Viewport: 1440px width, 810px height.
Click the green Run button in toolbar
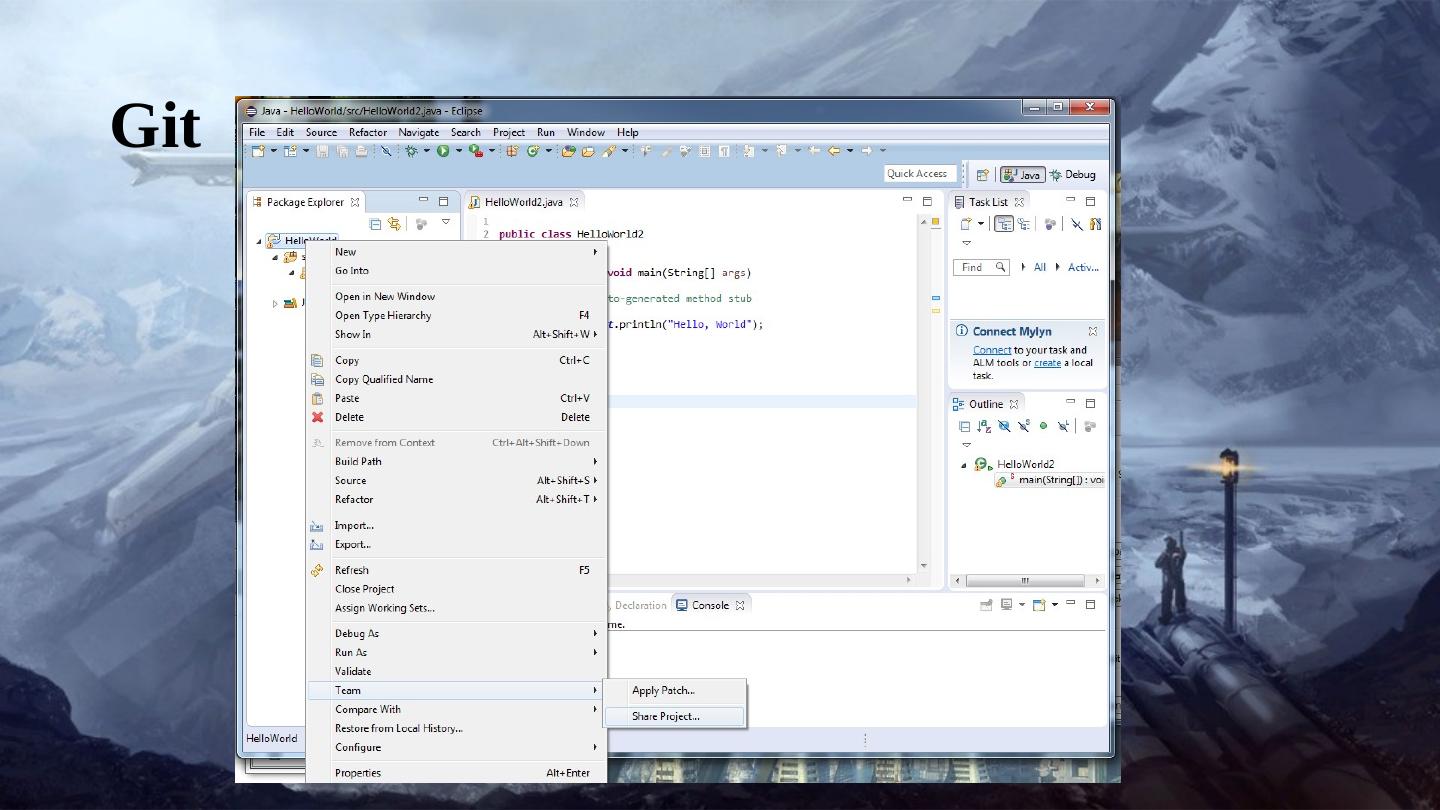click(442, 151)
